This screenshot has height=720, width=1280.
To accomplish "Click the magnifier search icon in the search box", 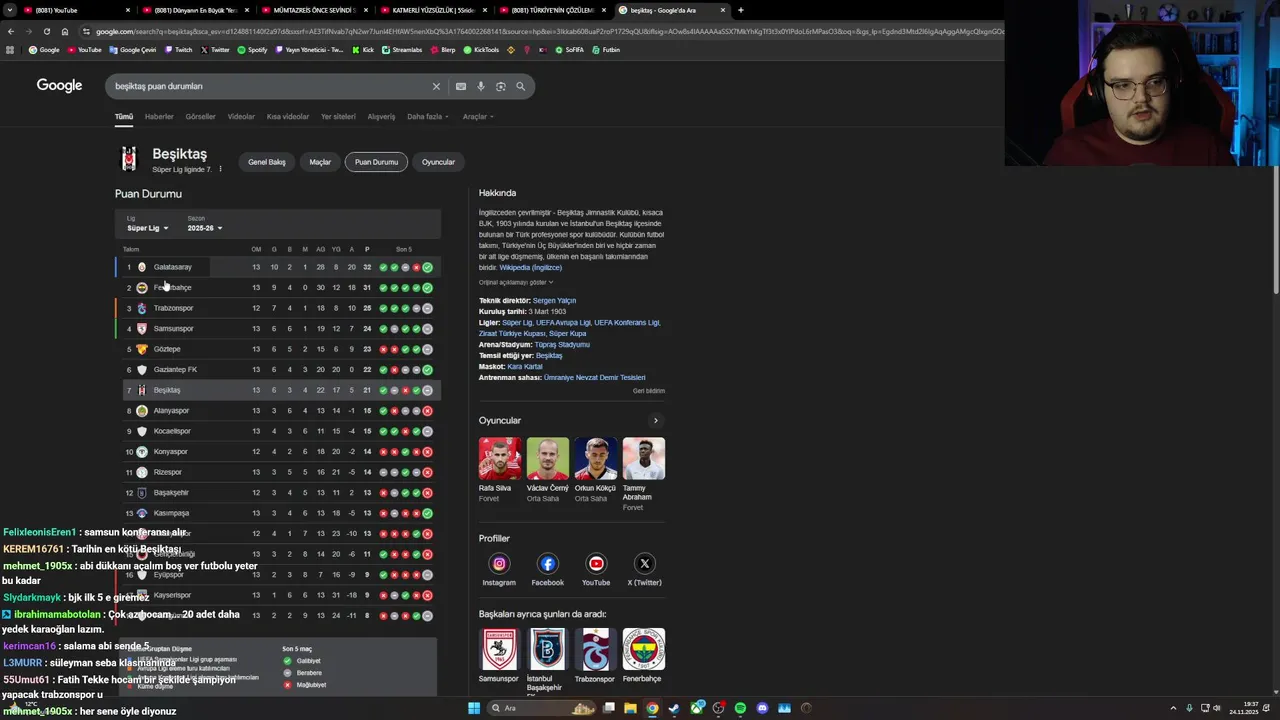I will pos(520,86).
